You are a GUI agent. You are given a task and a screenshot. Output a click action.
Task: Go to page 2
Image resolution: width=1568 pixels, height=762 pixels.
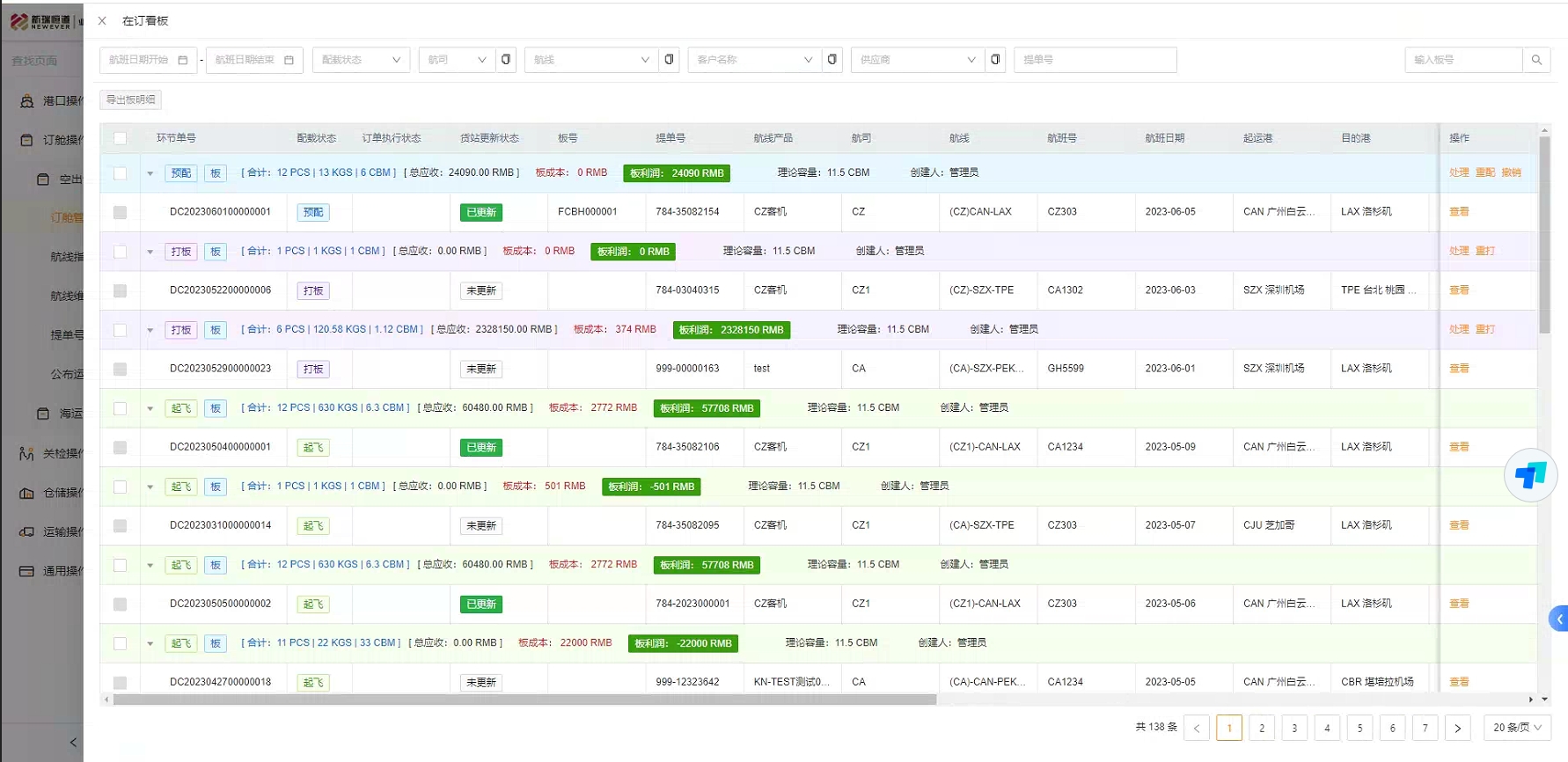coord(1262,728)
